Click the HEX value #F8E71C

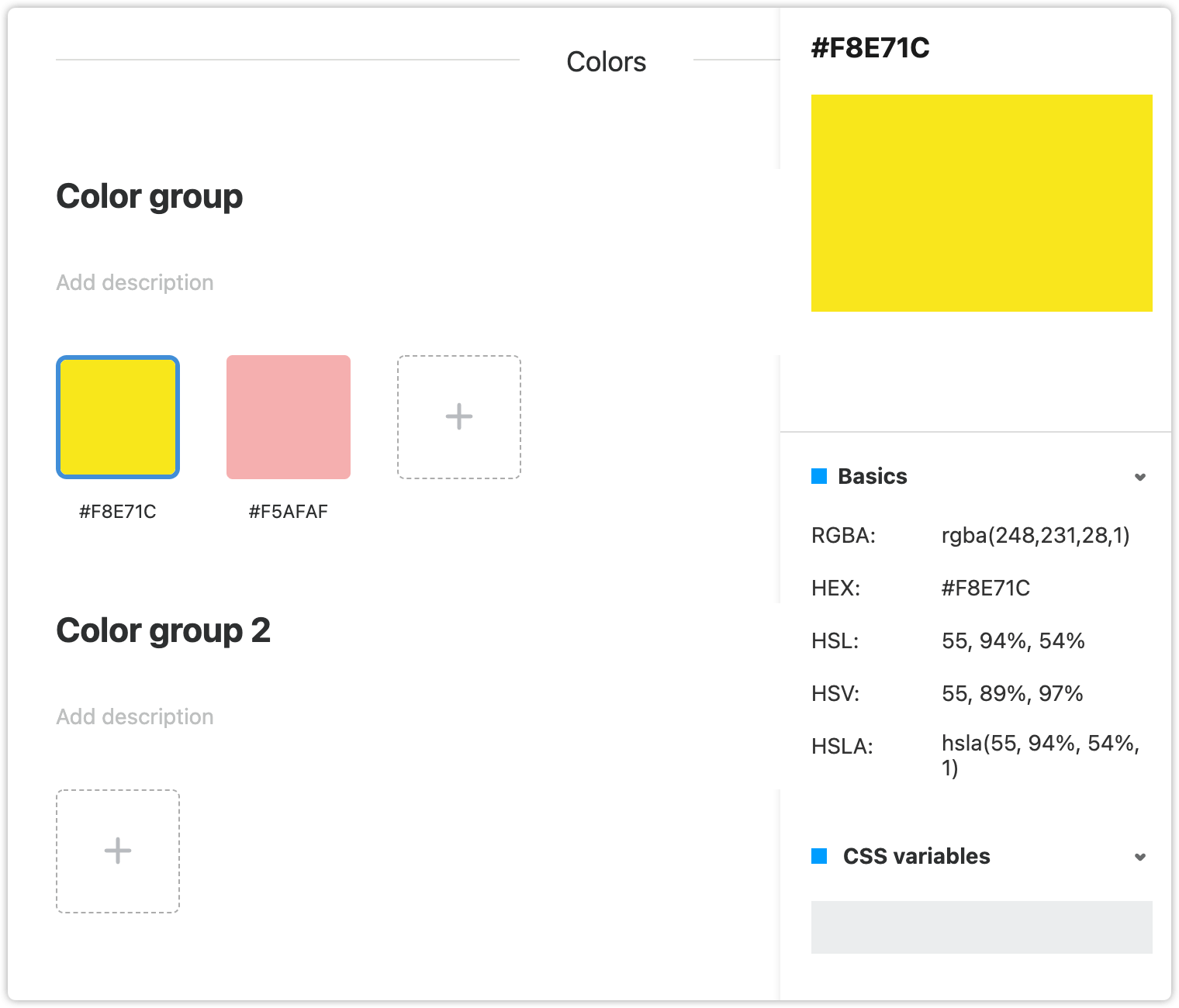pyautogui.click(x=986, y=589)
